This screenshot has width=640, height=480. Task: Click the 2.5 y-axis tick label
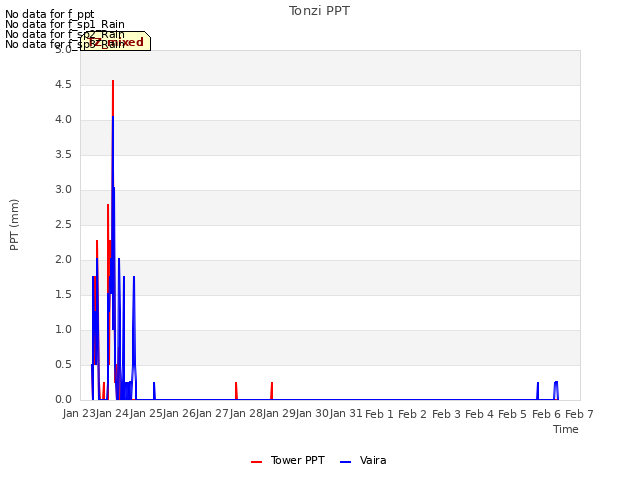point(63,225)
